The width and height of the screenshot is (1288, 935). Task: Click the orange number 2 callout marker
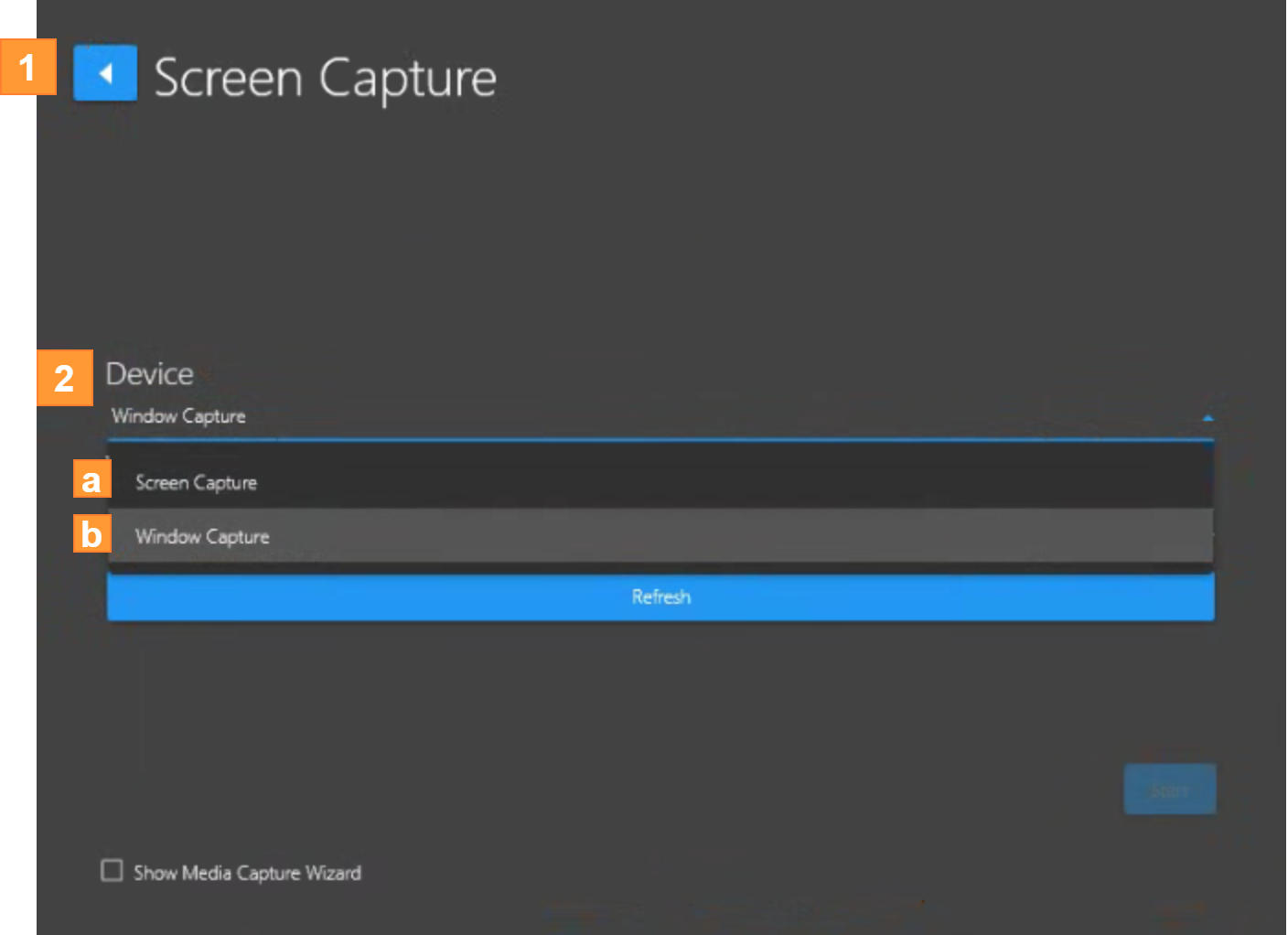click(64, 378)
